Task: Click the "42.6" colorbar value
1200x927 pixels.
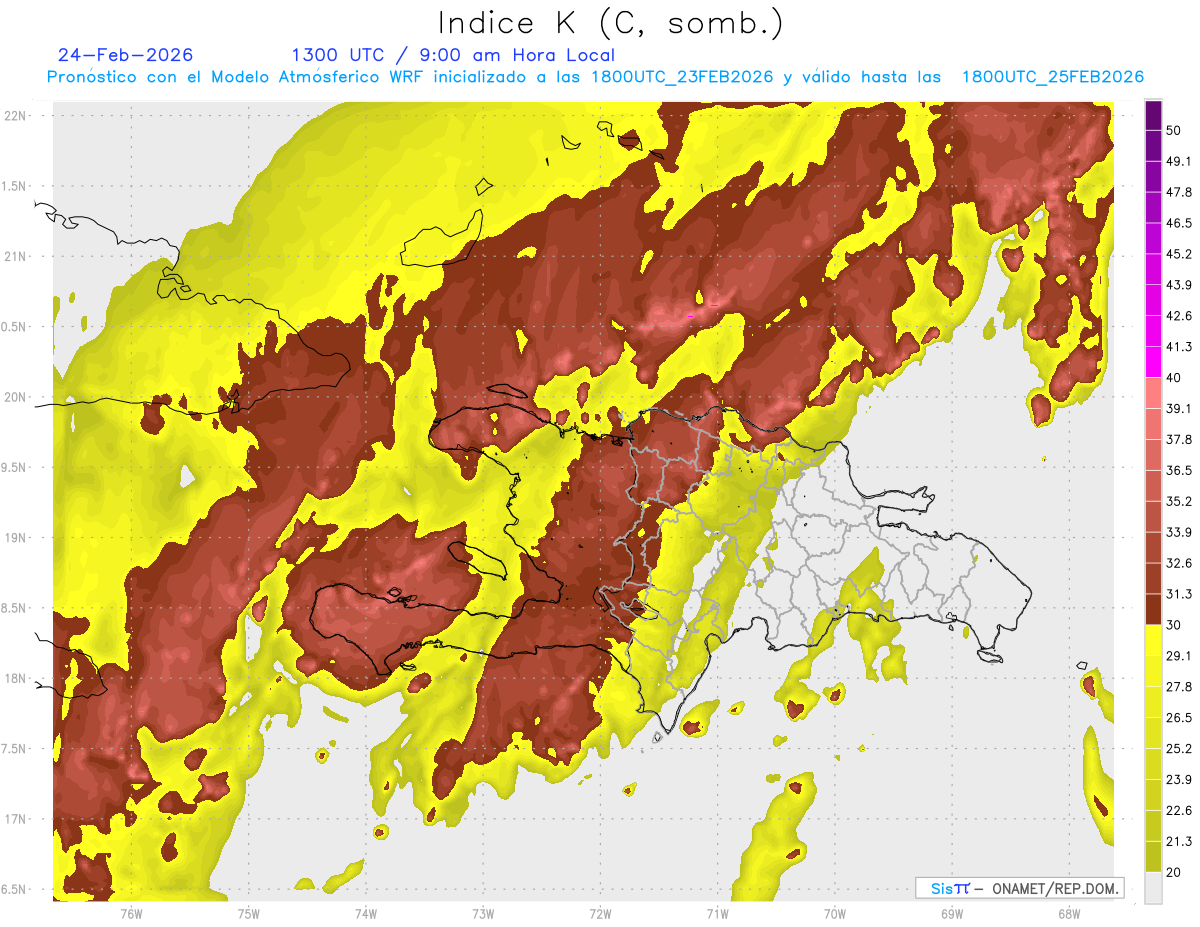Action: [1179, 316]
